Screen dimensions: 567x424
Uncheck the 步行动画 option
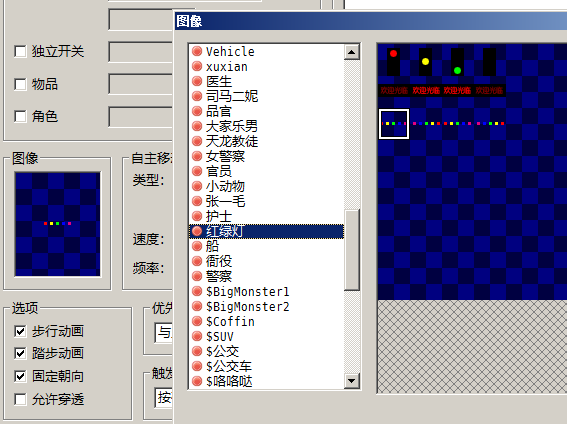click(20, 331)
